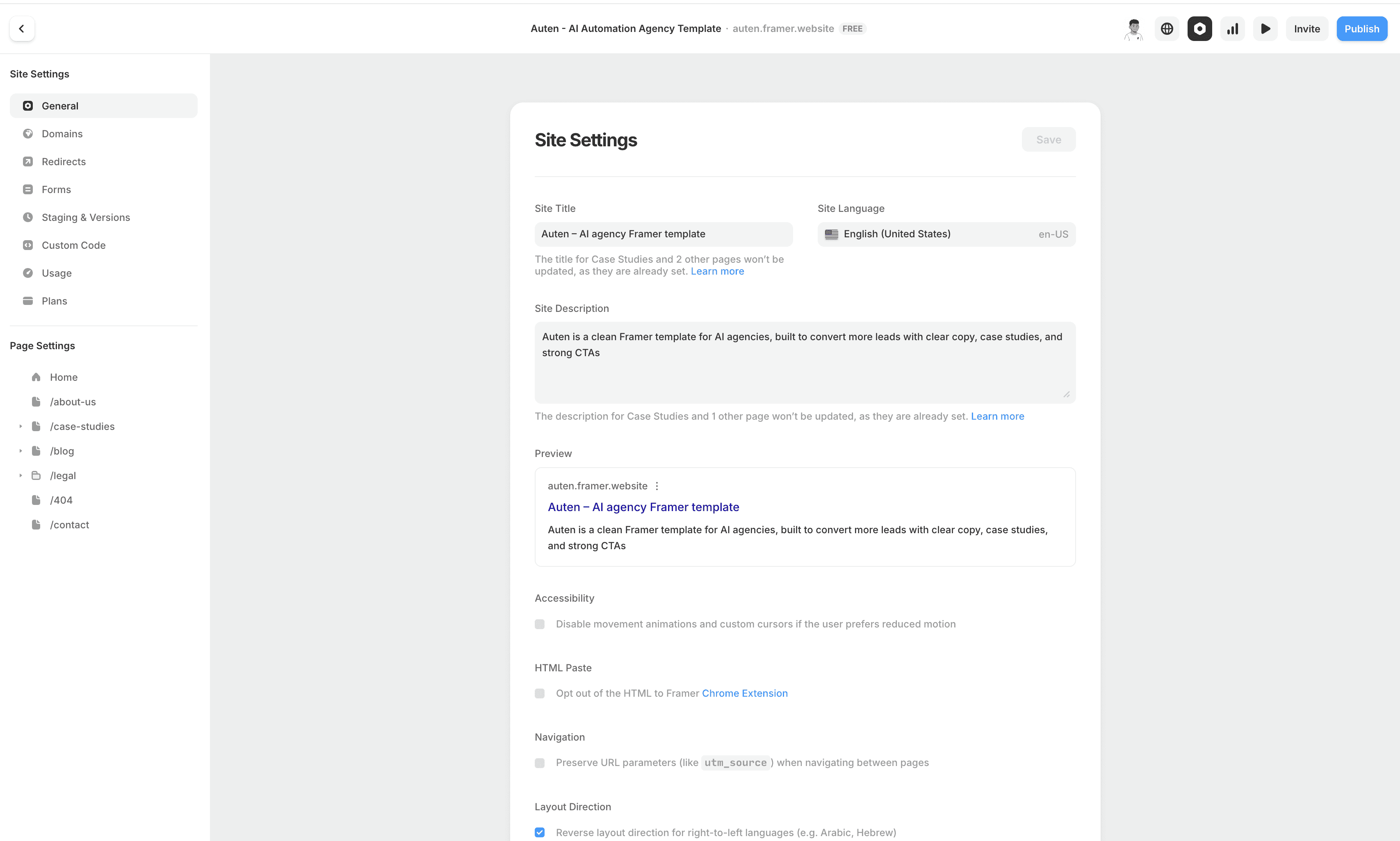Open the Chrome Extension link
1400x841 pixels.
tap(744, 693)
